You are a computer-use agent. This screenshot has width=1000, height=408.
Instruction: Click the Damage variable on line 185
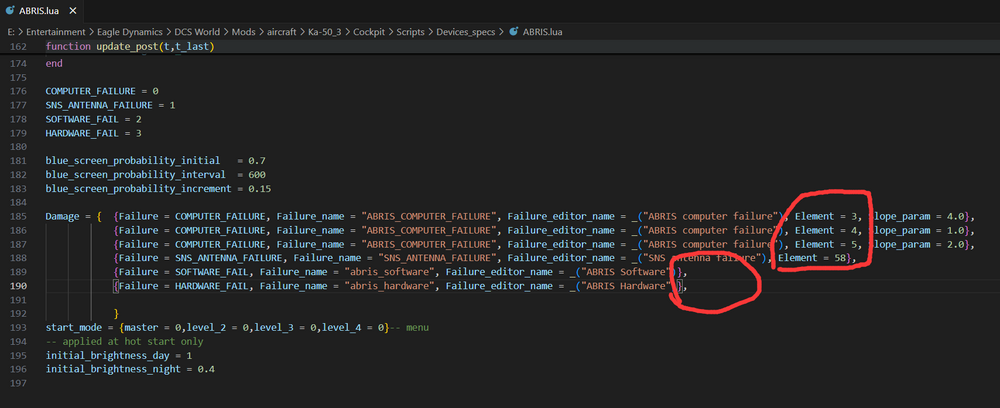click(62, 217)
